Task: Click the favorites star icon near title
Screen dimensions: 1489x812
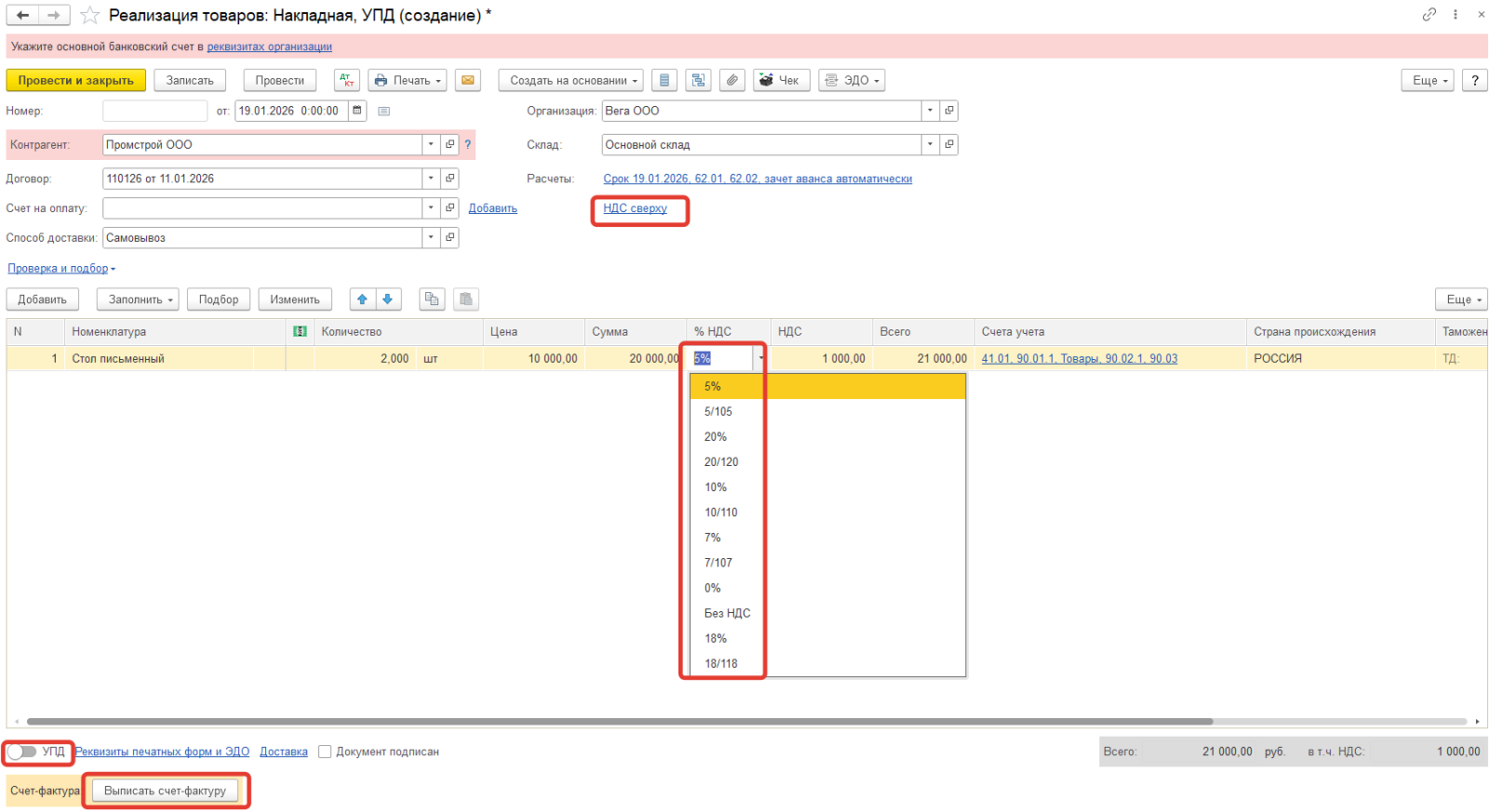Action: coord(89,15)
